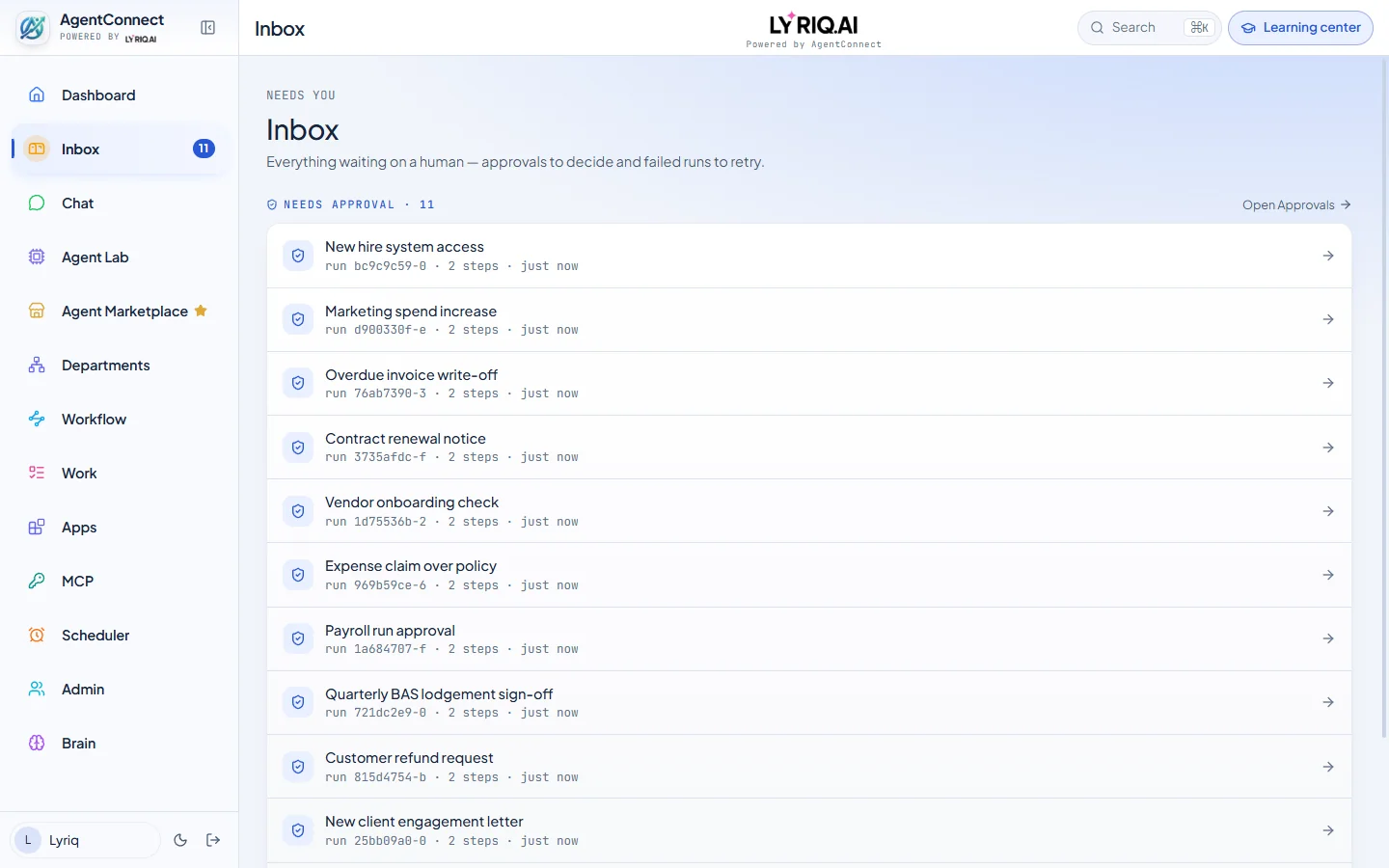Open Expense claim over policy item
Screen dimensions: 1389x868
pyautogui.click(x=809, y=575)
